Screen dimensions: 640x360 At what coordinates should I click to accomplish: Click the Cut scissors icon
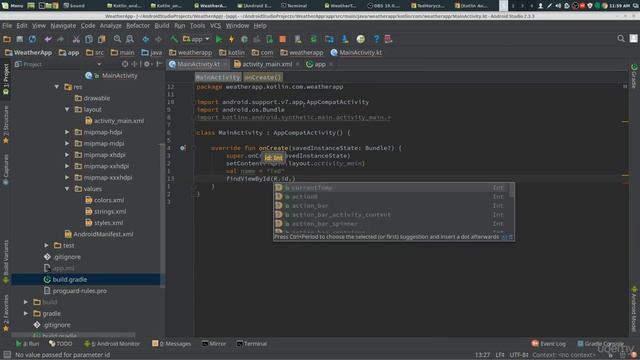pos(76,39)
